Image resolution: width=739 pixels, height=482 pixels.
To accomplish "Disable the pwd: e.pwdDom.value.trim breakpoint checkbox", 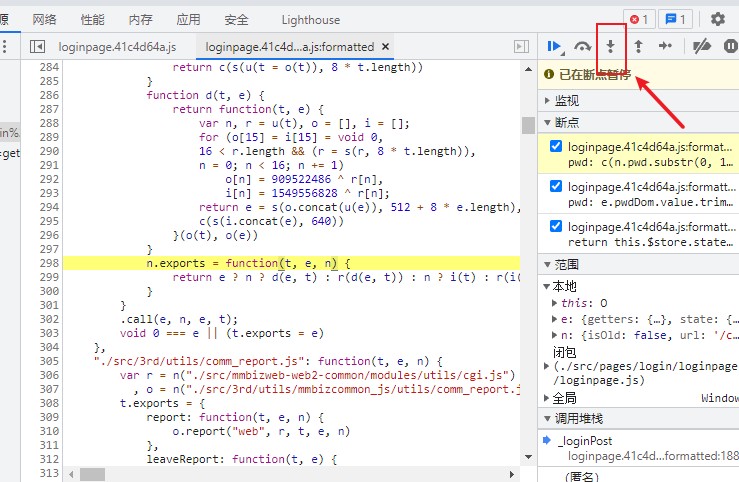I will 556,186.
